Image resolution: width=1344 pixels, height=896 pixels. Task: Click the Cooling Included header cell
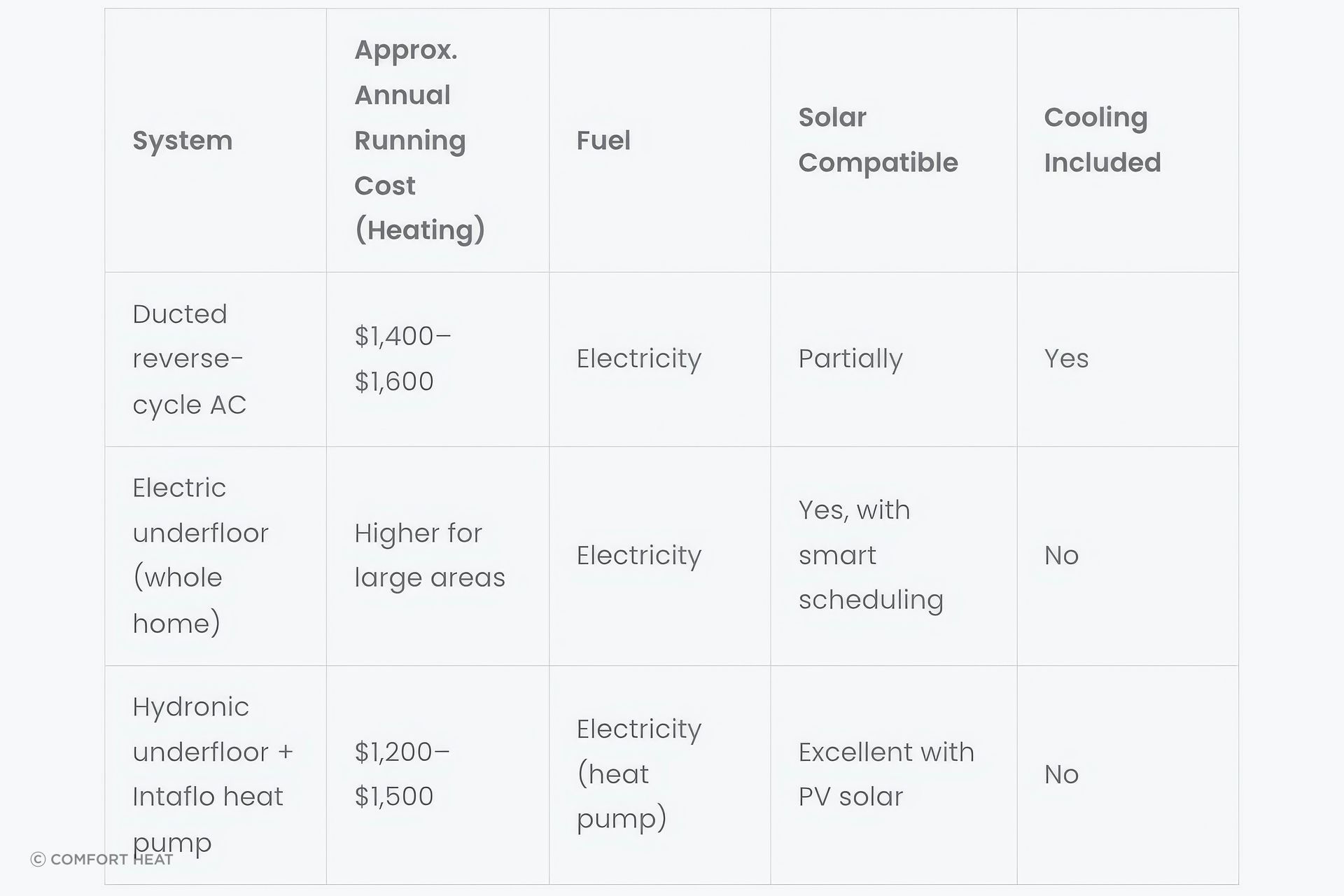point(1128,140)
